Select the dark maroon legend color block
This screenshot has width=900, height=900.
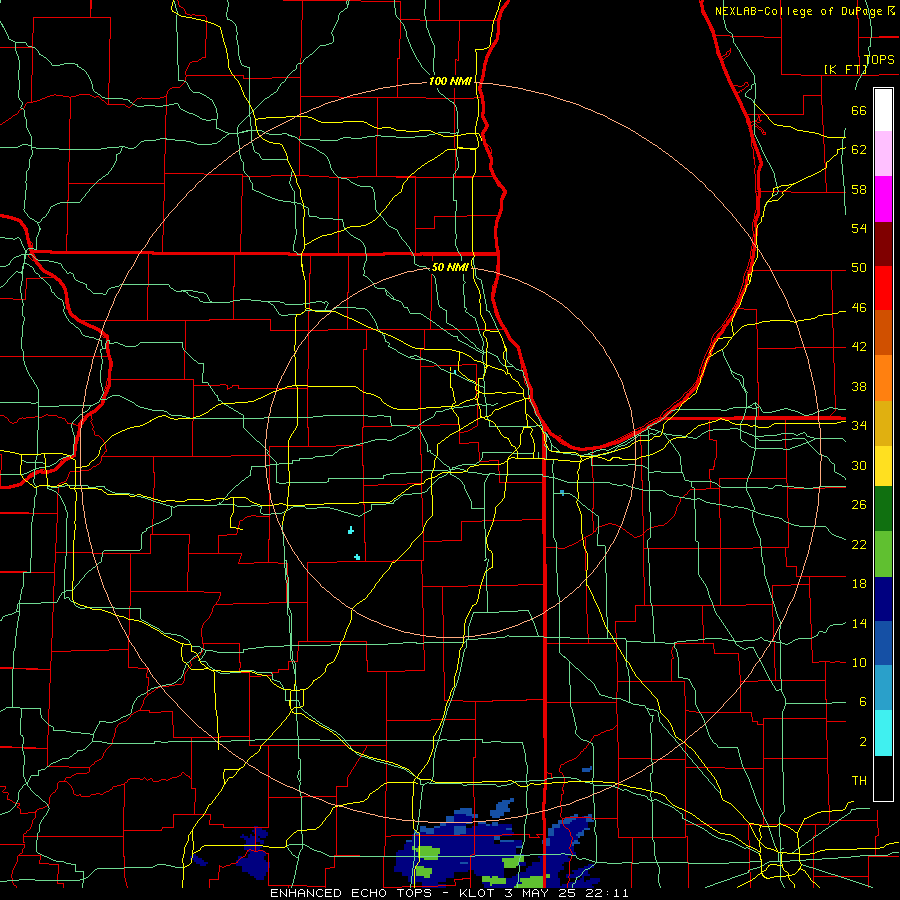[x=883, y=244]
